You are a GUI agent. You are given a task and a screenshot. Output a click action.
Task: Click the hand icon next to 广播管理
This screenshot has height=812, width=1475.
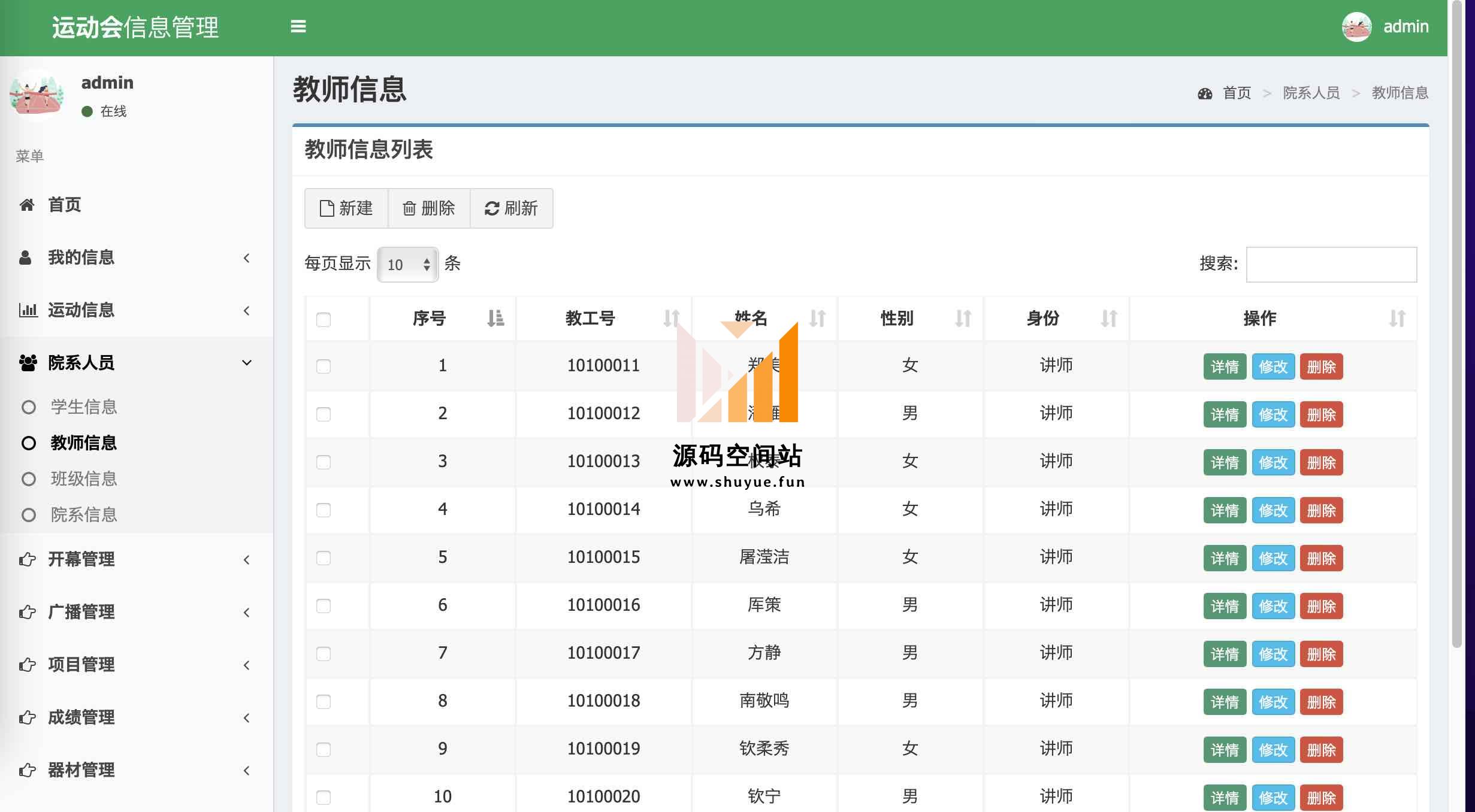click(x=27, y=612)
